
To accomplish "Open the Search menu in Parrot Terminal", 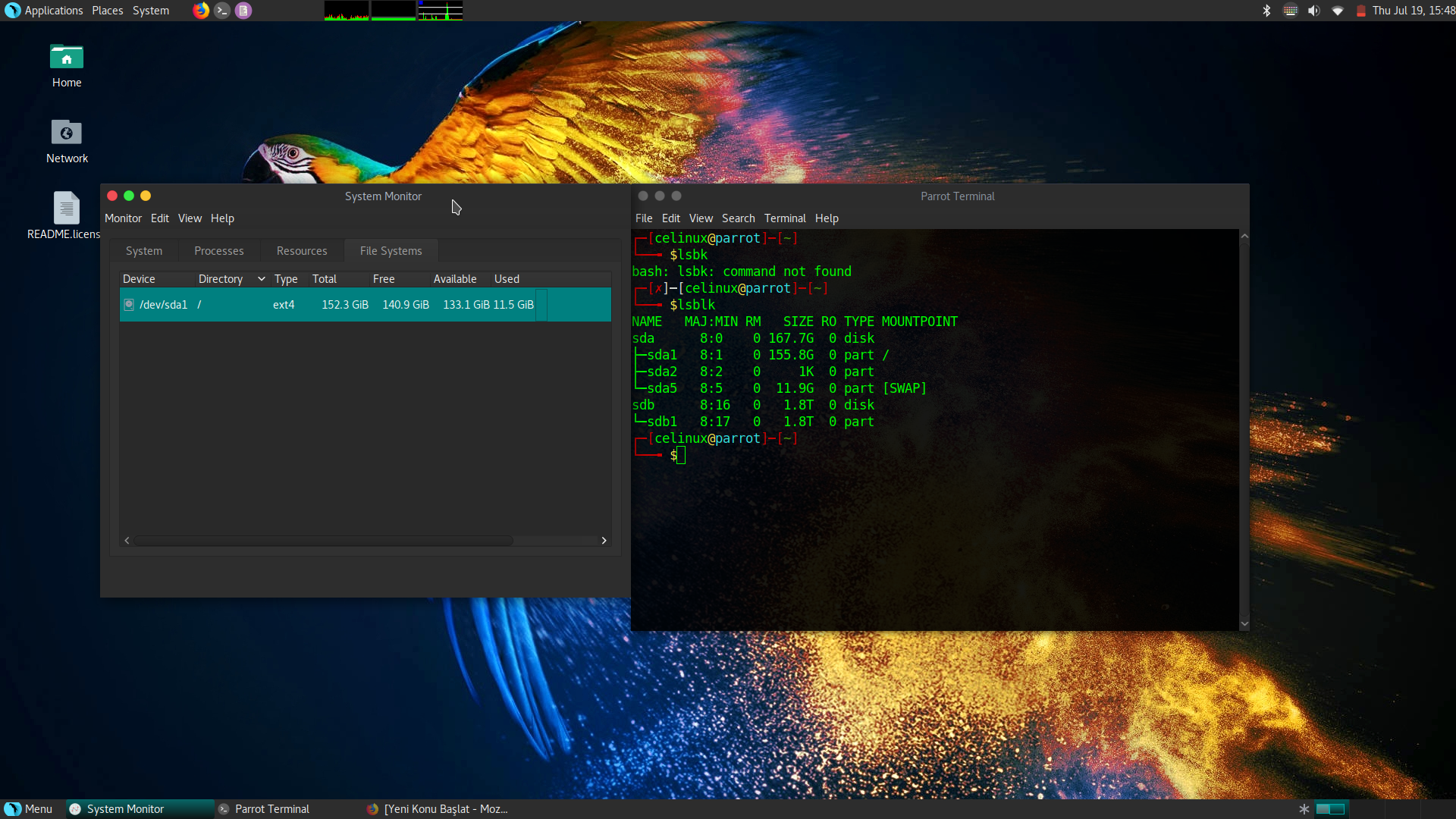I will (736, 218).
